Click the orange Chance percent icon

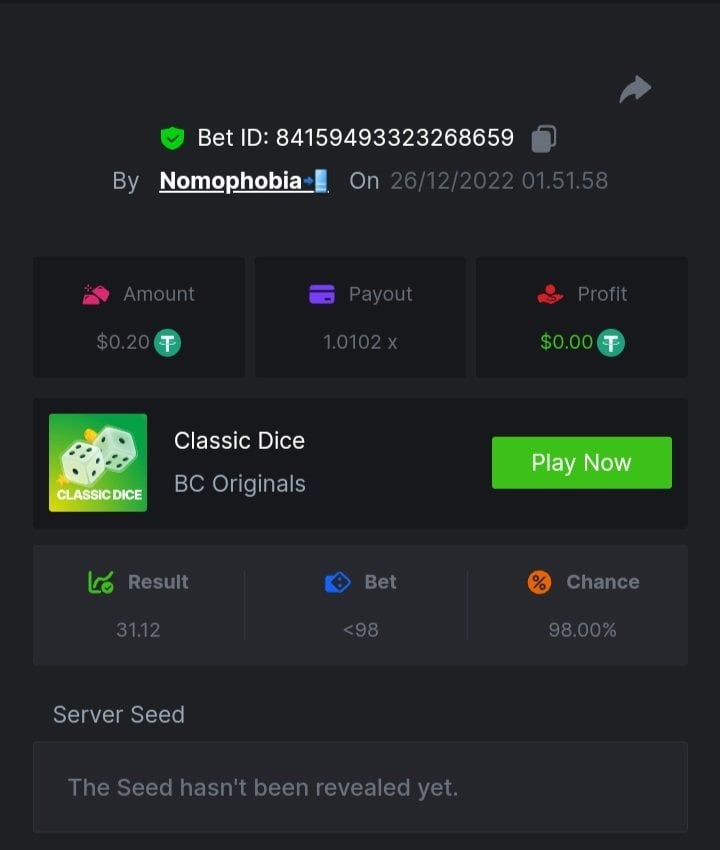point(539,582)
